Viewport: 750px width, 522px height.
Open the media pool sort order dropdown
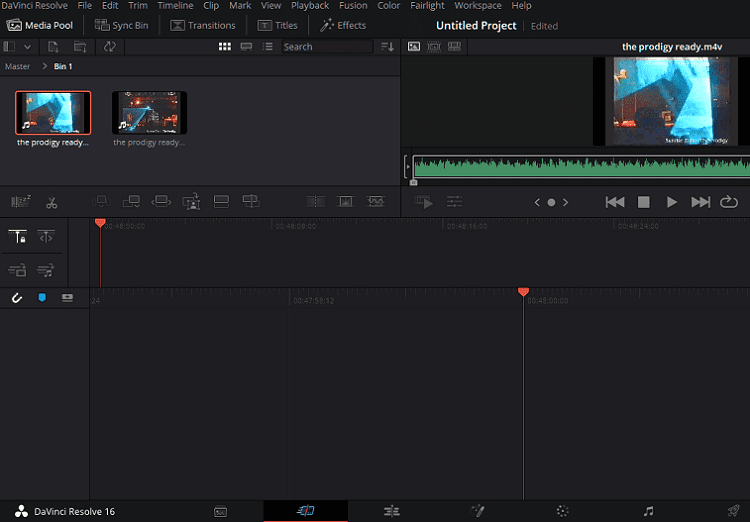[x=387, y=46]
